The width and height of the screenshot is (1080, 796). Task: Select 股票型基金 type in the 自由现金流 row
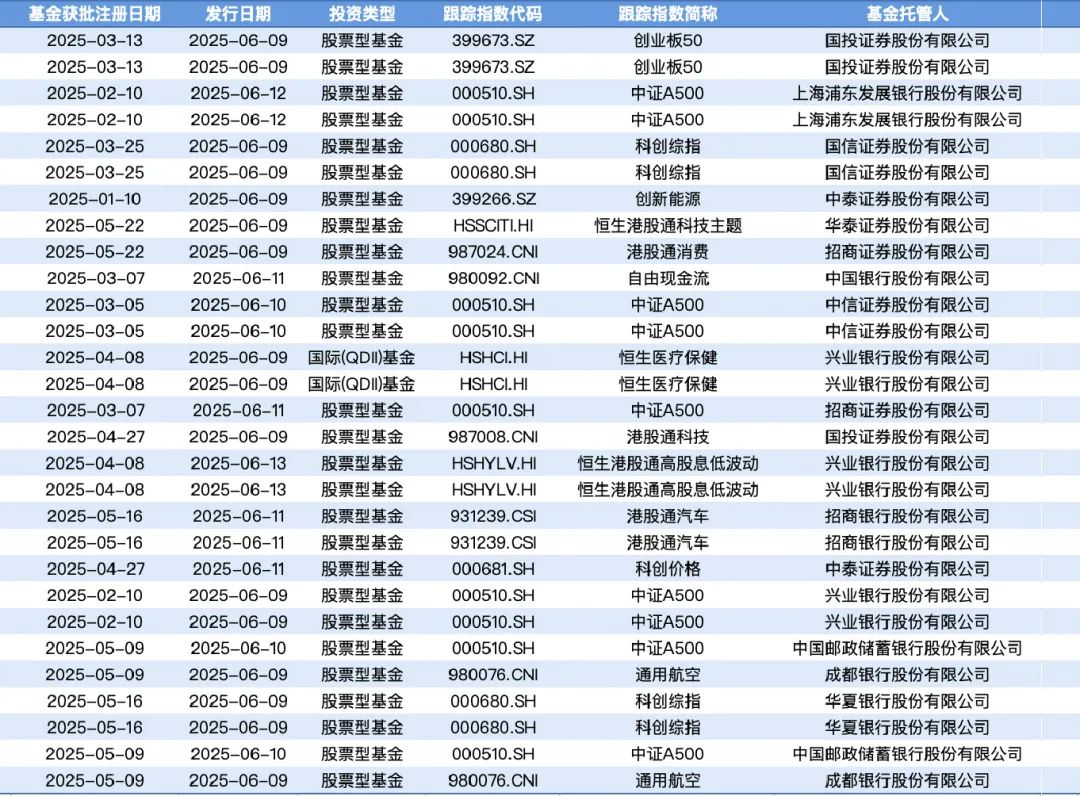(362, 278)
